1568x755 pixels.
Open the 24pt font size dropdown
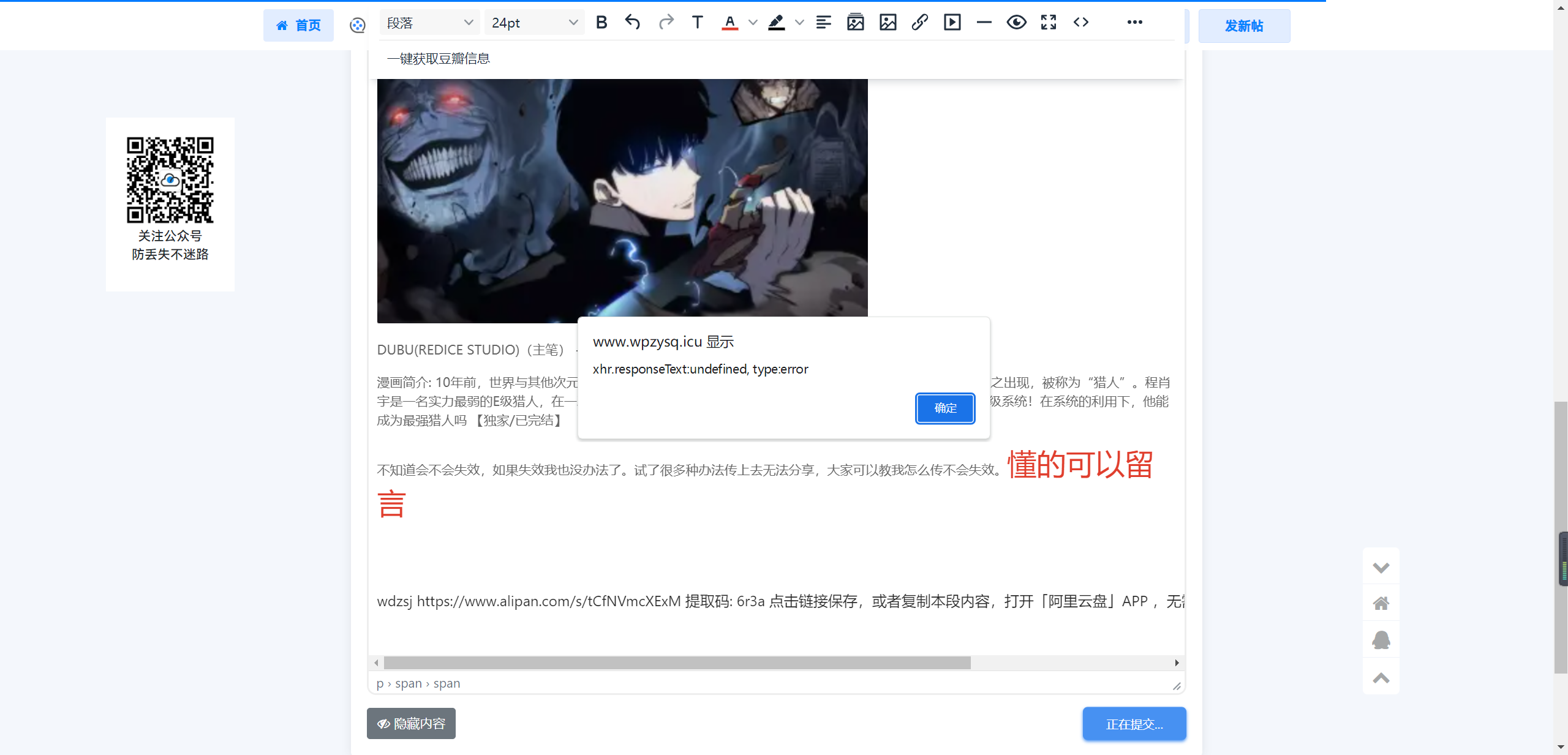point(535,23)
